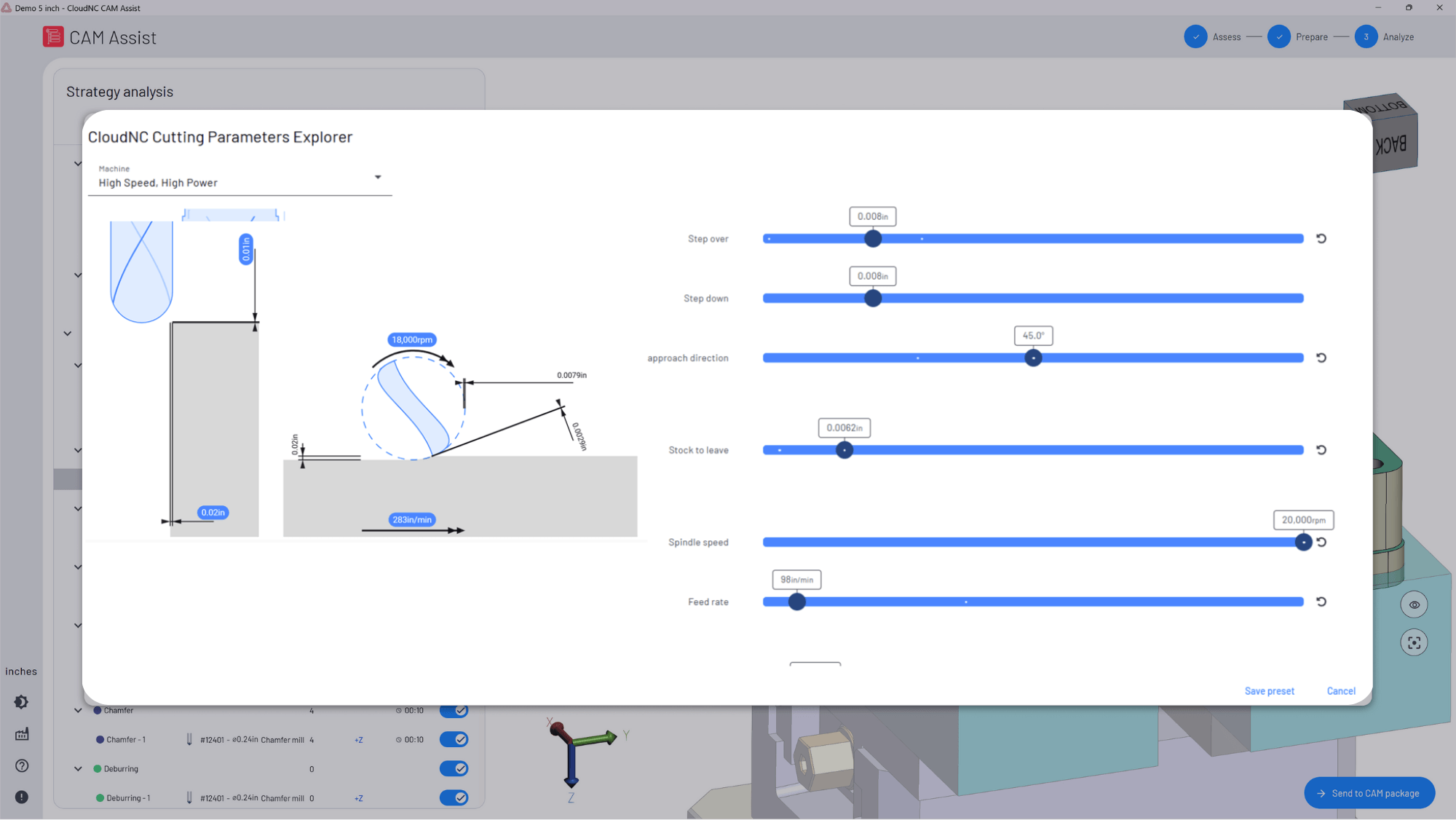Toggle the Chamfer - 1 operation on or off
Viewport: 1456px width, 820px height.
(454, 739)
